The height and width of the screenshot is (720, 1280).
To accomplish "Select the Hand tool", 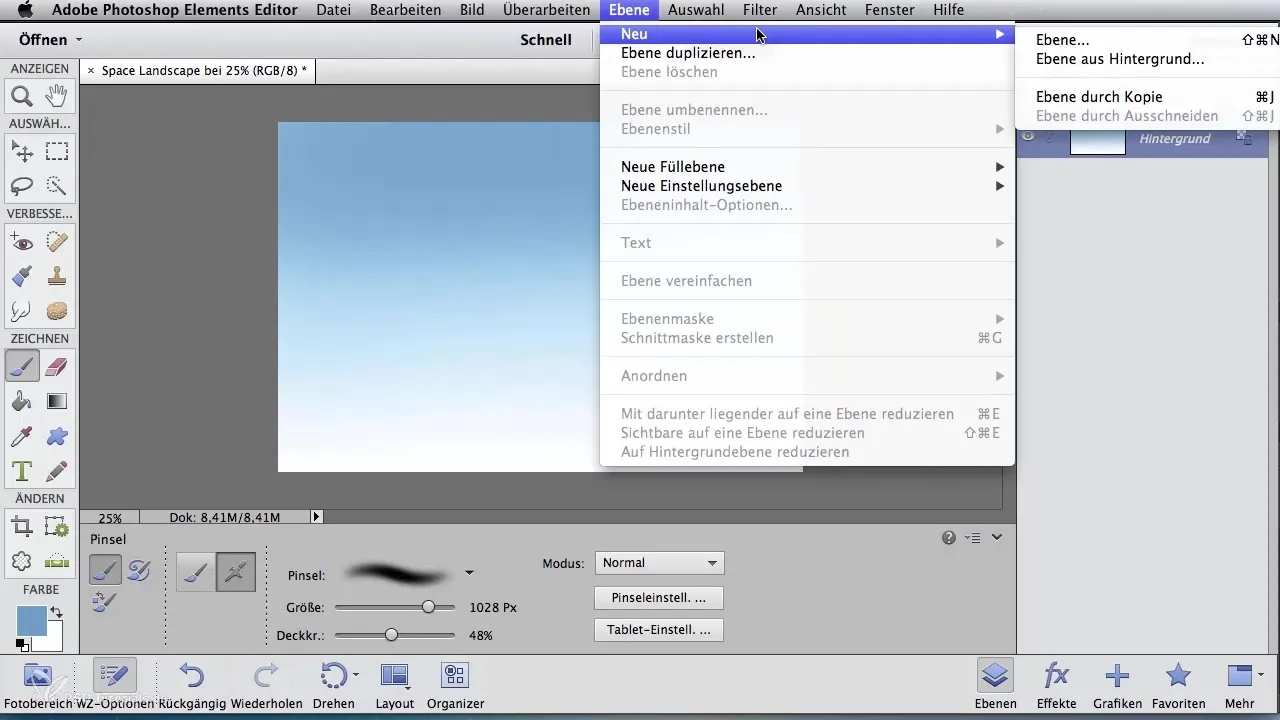I will pos(57,97).
